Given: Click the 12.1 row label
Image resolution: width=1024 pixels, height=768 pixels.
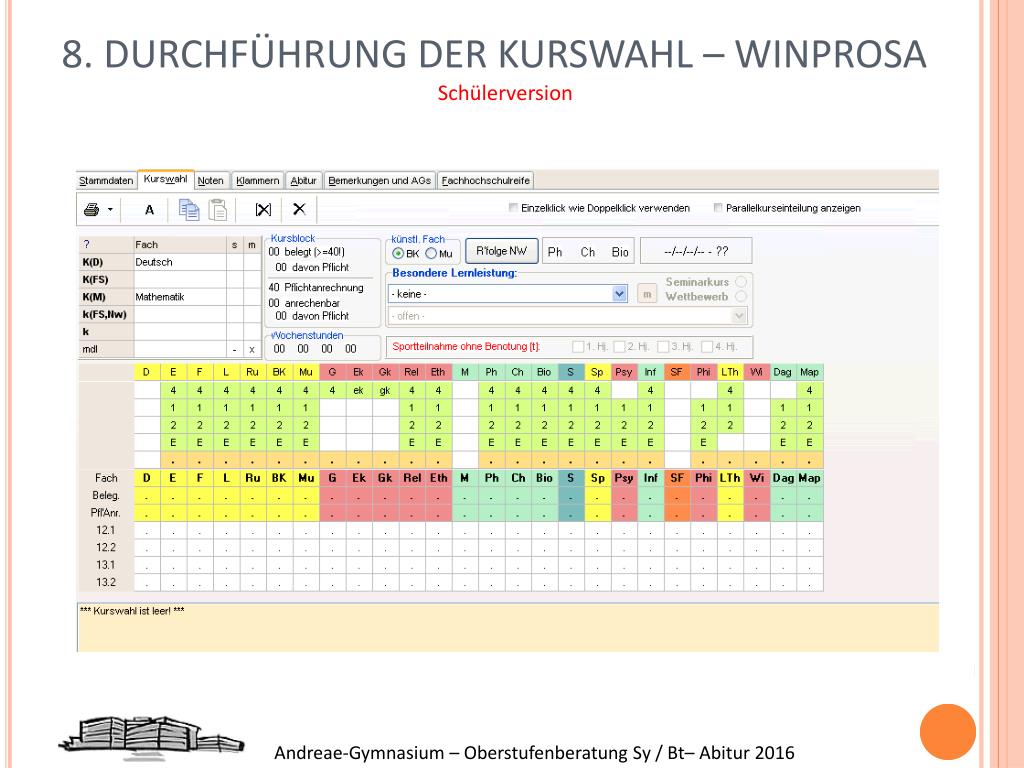Looking at the screenshot, I should click(106, 530).
